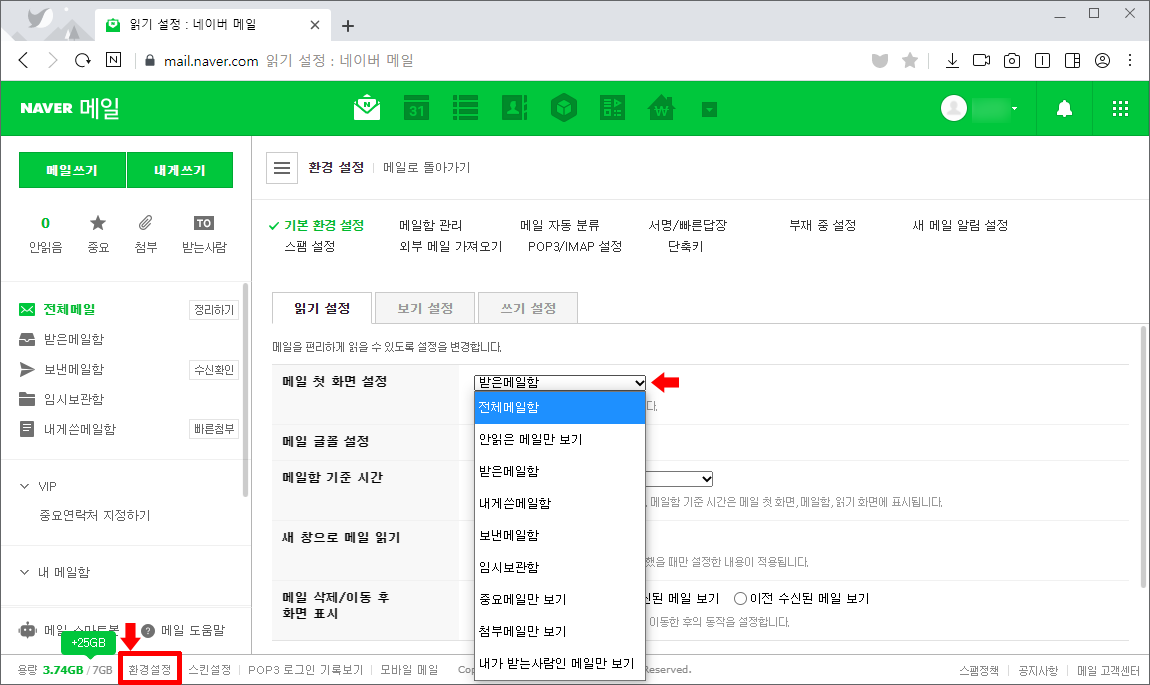Select 메일 자동 분류 settings menu

click(x=560, y=225)
